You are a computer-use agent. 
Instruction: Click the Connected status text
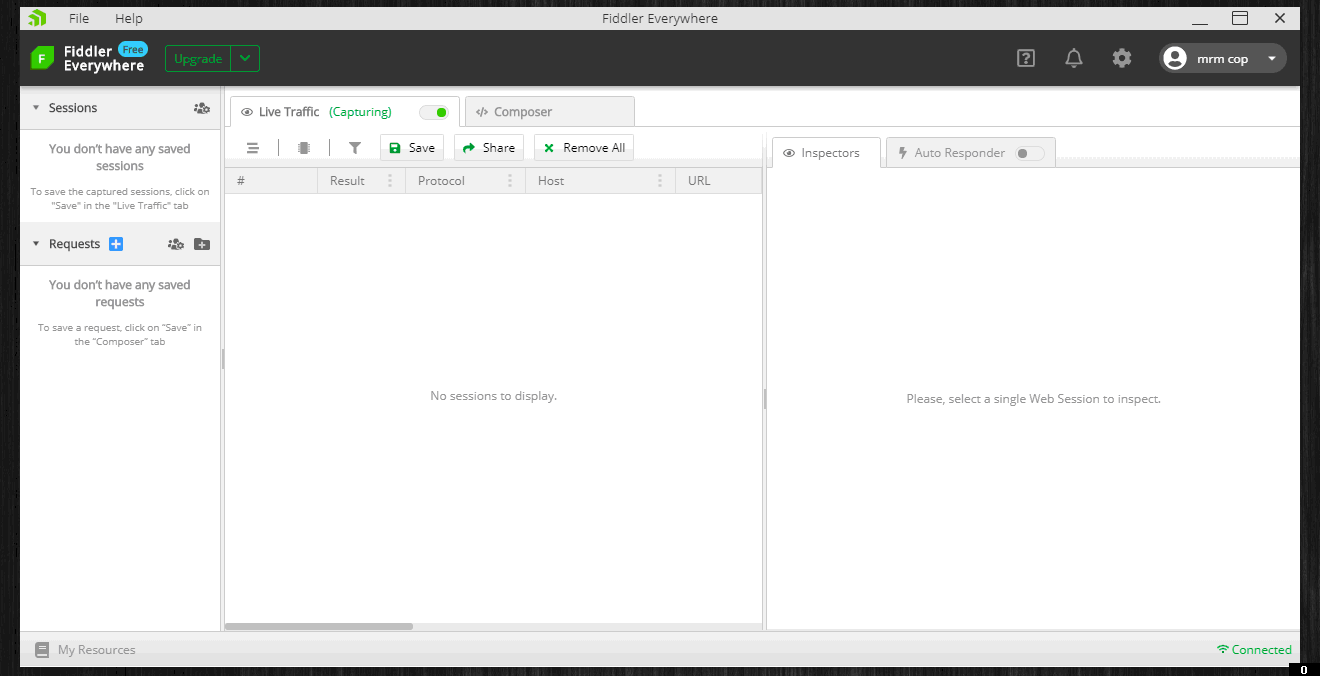1262,650
